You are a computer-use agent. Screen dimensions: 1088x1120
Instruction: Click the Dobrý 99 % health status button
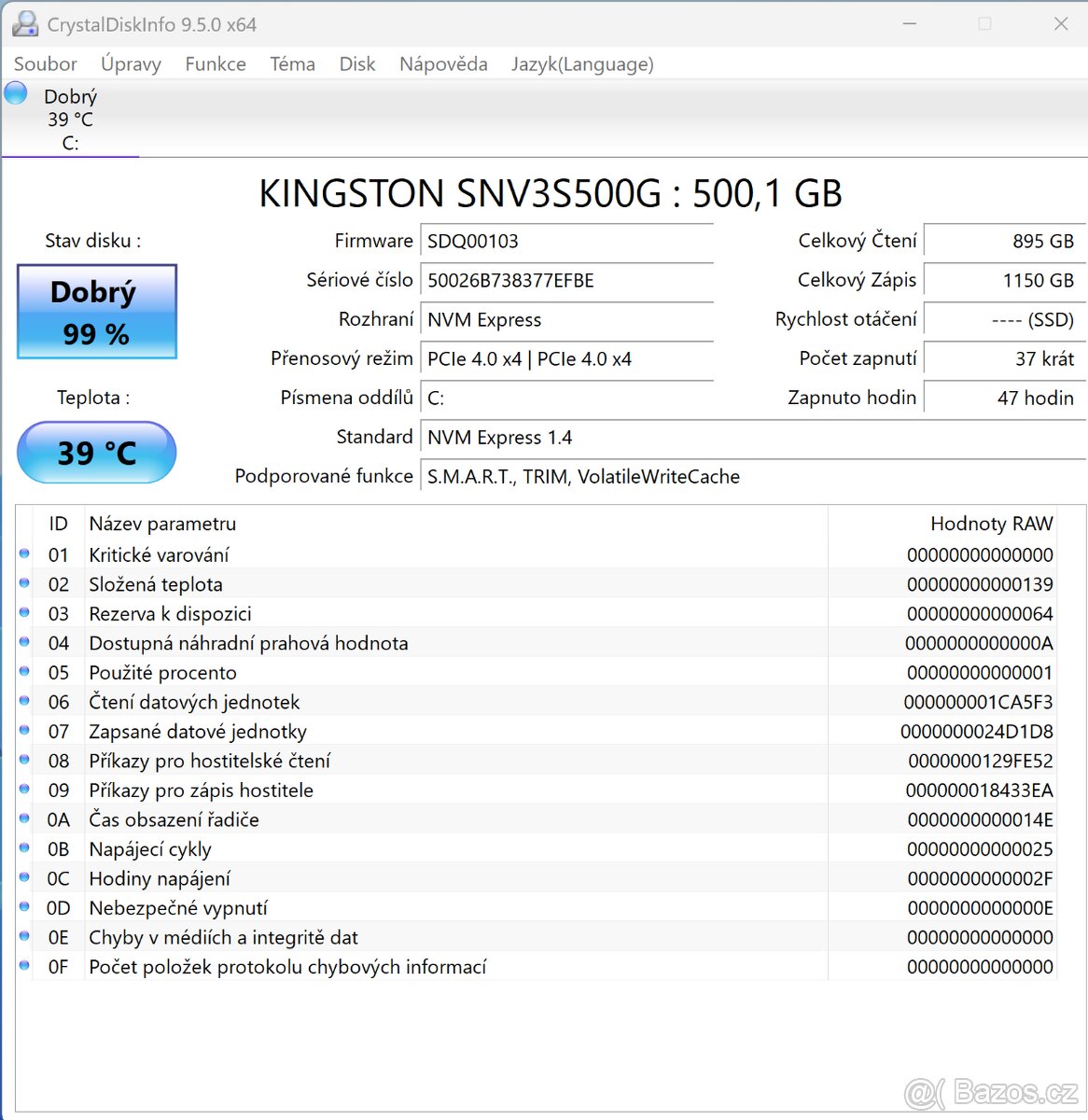97,312
